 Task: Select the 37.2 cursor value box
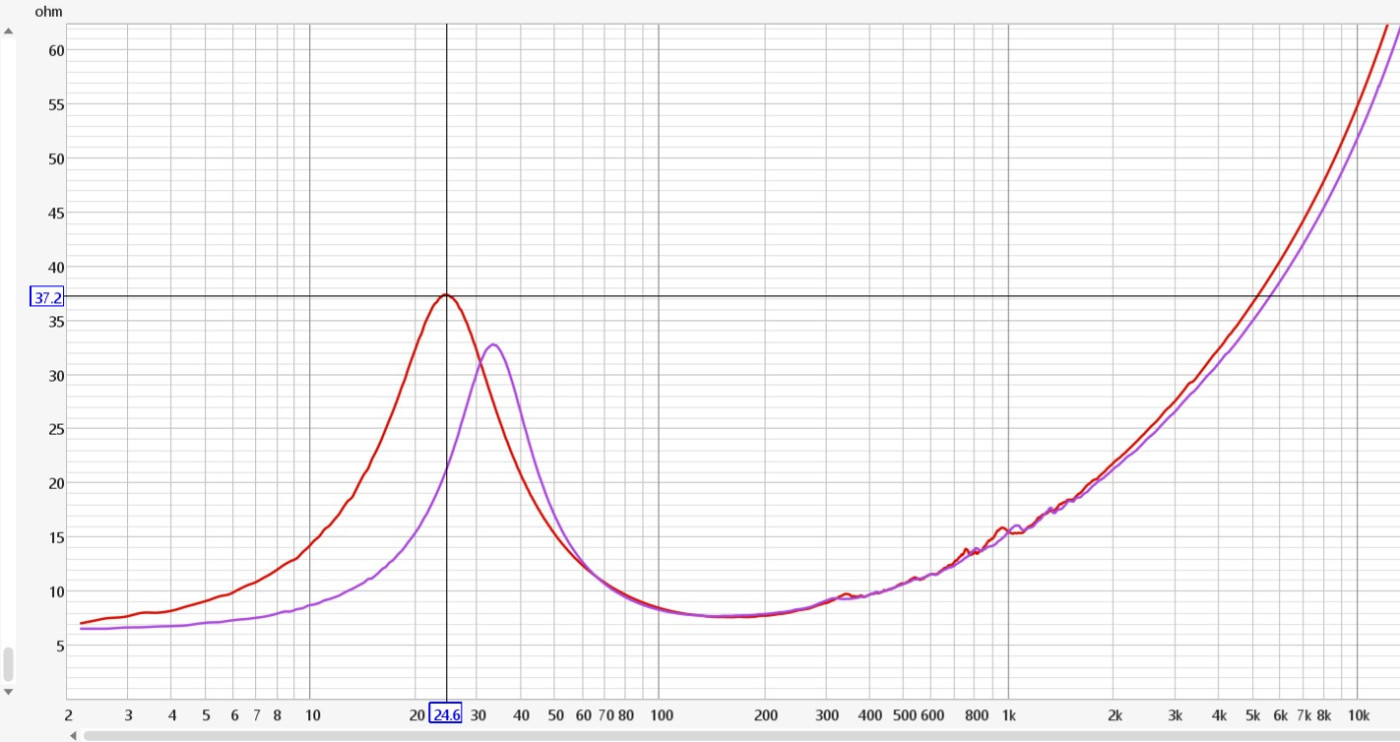click(x=48, y=297)
